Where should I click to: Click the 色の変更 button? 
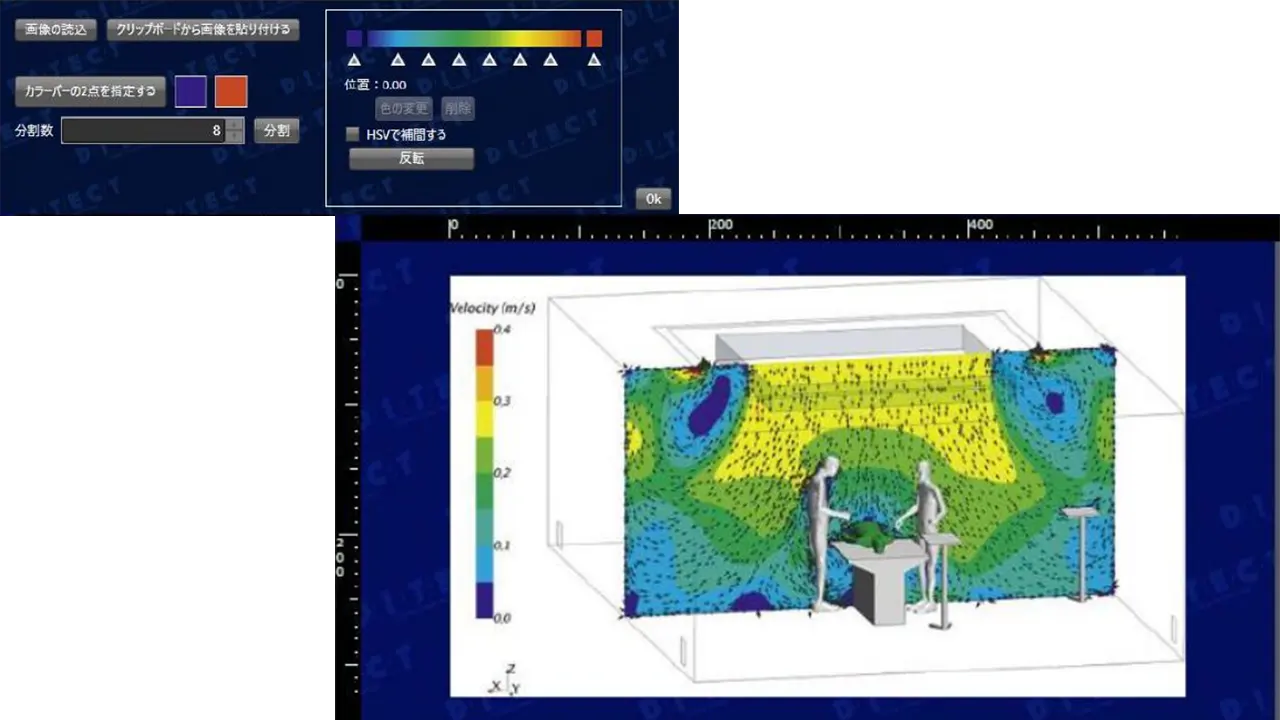[x=404, y=108]
